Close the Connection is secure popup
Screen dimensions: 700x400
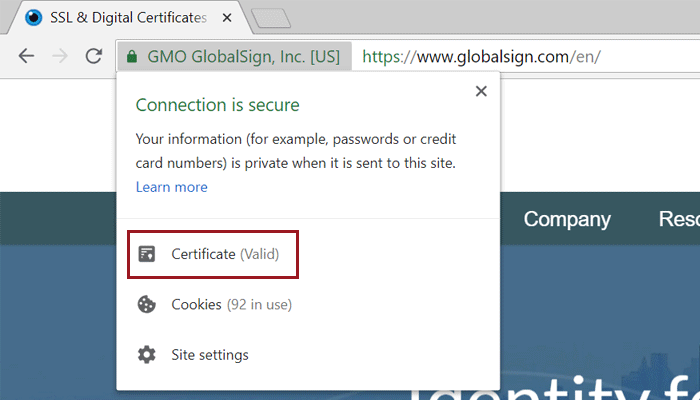coord(481,91)
